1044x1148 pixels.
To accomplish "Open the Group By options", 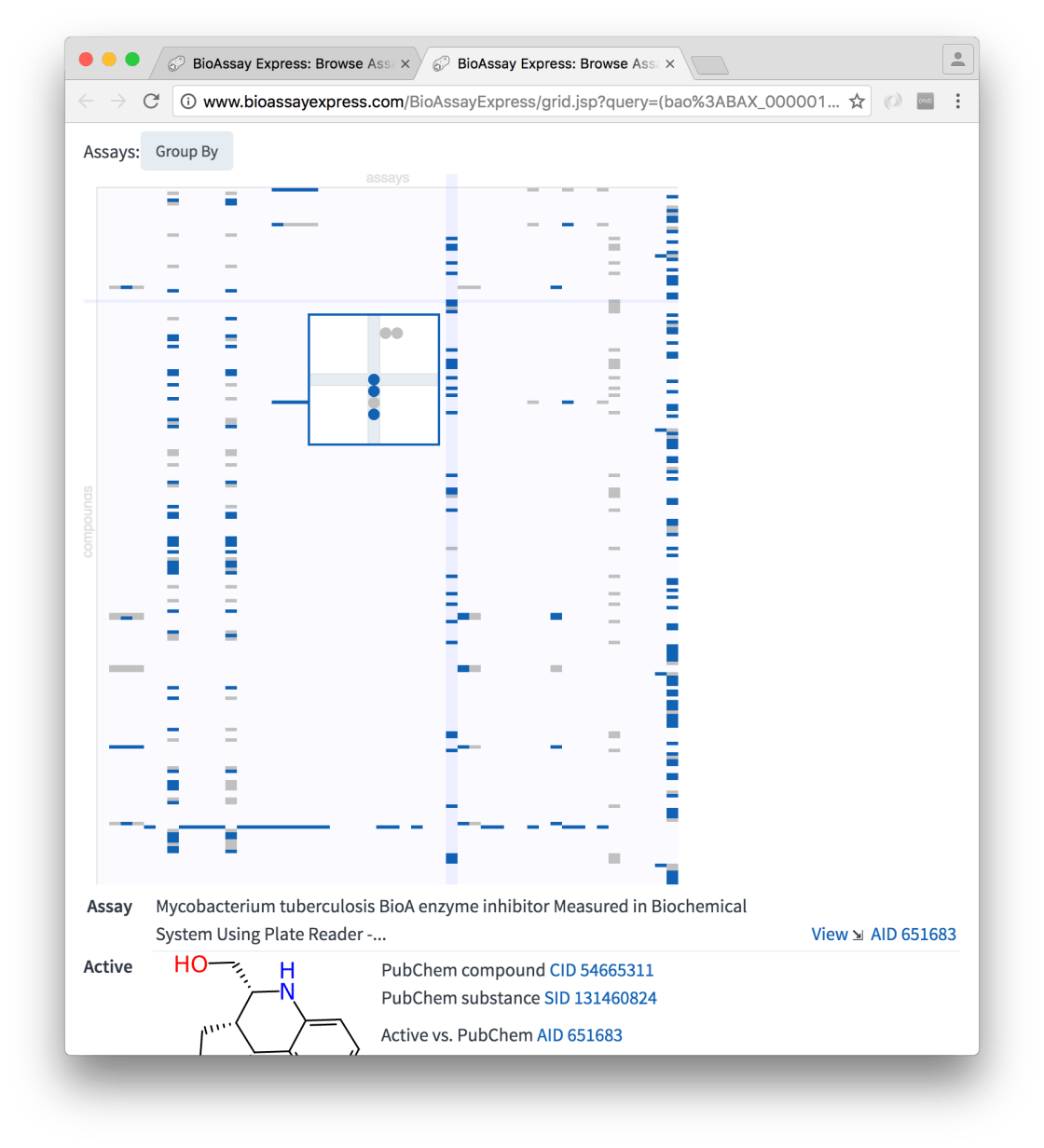I will pyautogui.click(x=186, y=152).
